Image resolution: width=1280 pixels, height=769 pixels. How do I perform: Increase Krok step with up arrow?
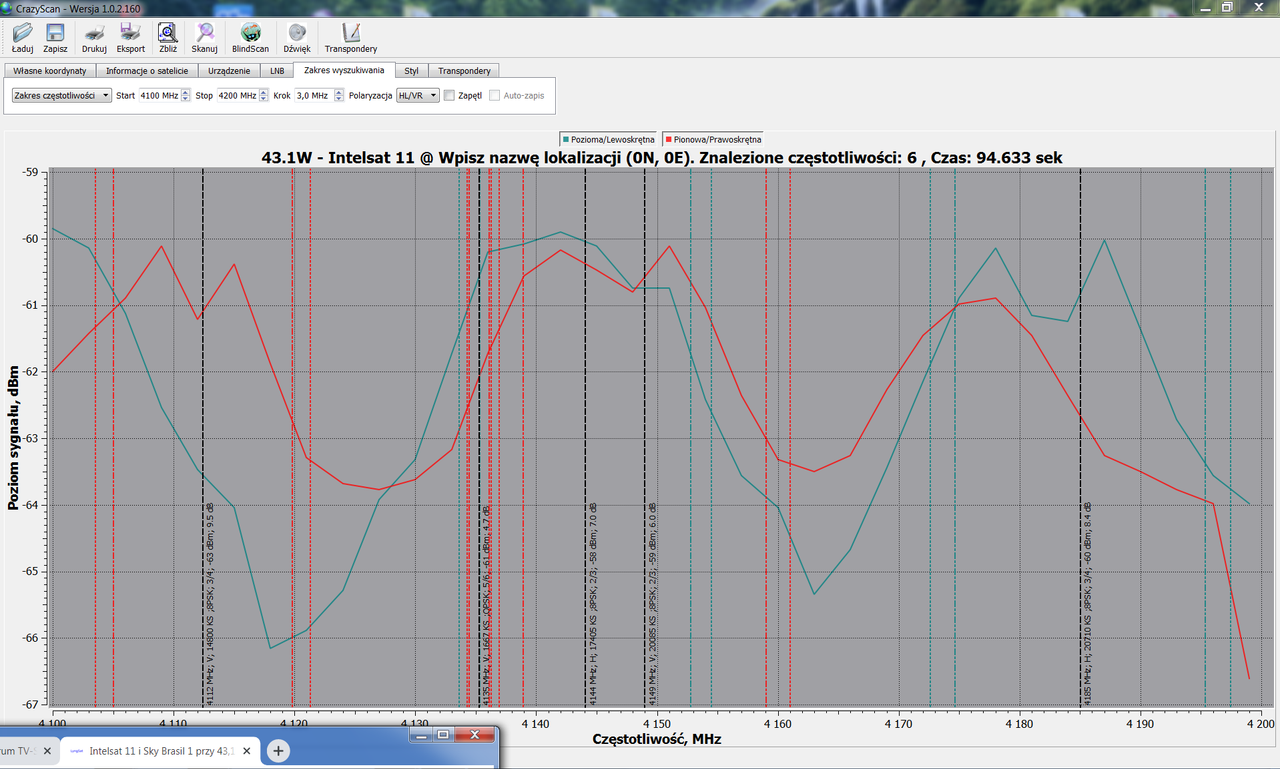click(339, 92)
